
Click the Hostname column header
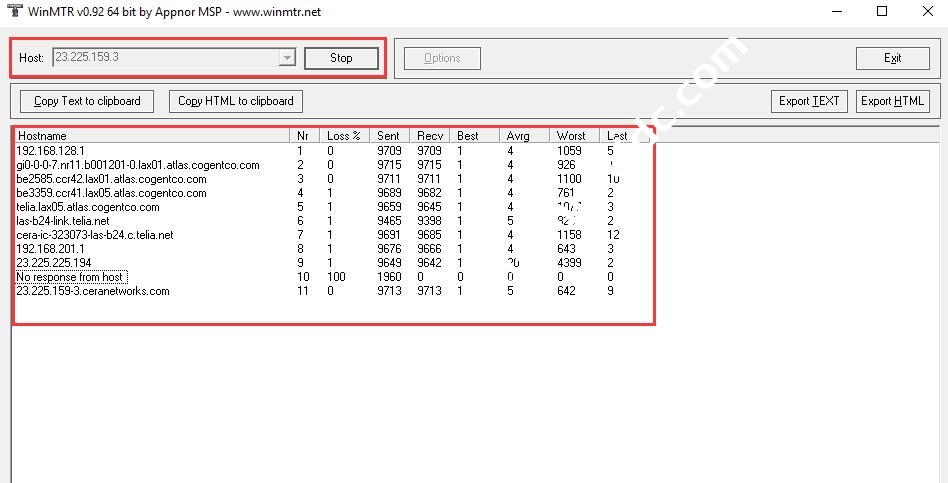[150, 135]
